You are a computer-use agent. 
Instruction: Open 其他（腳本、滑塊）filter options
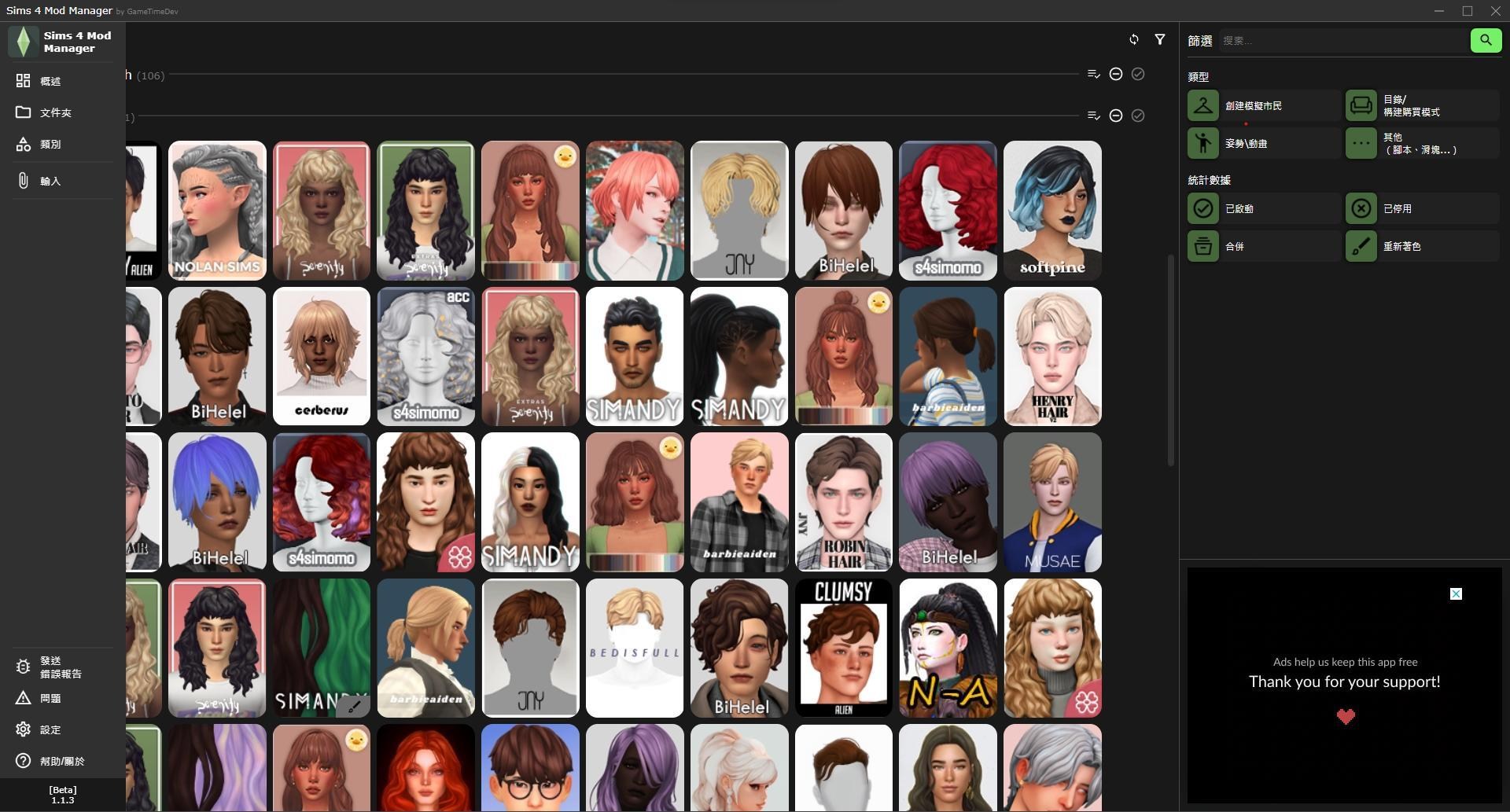(1361, 142)
